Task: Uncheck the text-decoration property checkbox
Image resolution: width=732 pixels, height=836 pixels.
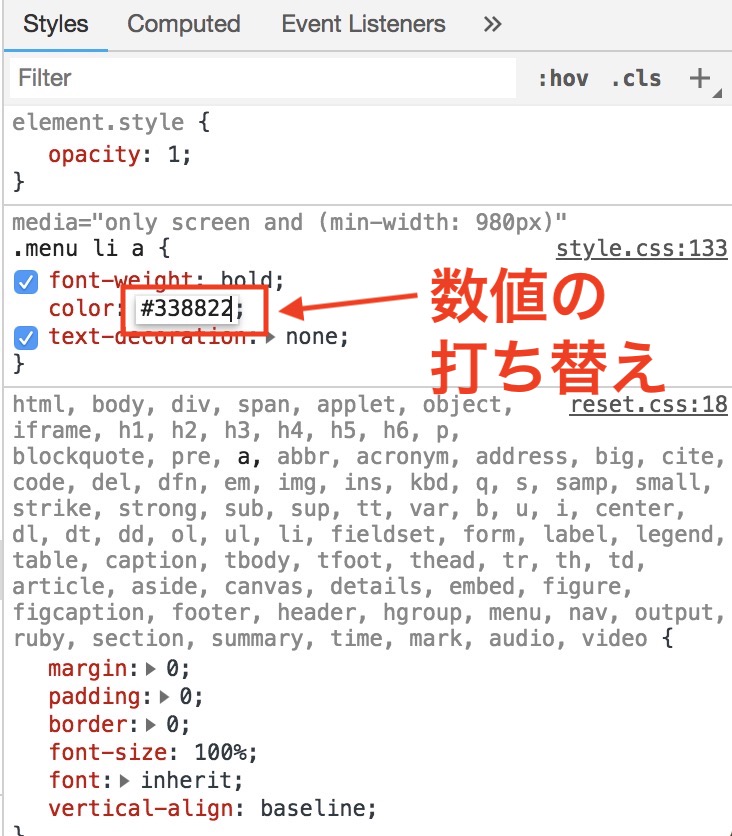Action: [x=26, y=338]
